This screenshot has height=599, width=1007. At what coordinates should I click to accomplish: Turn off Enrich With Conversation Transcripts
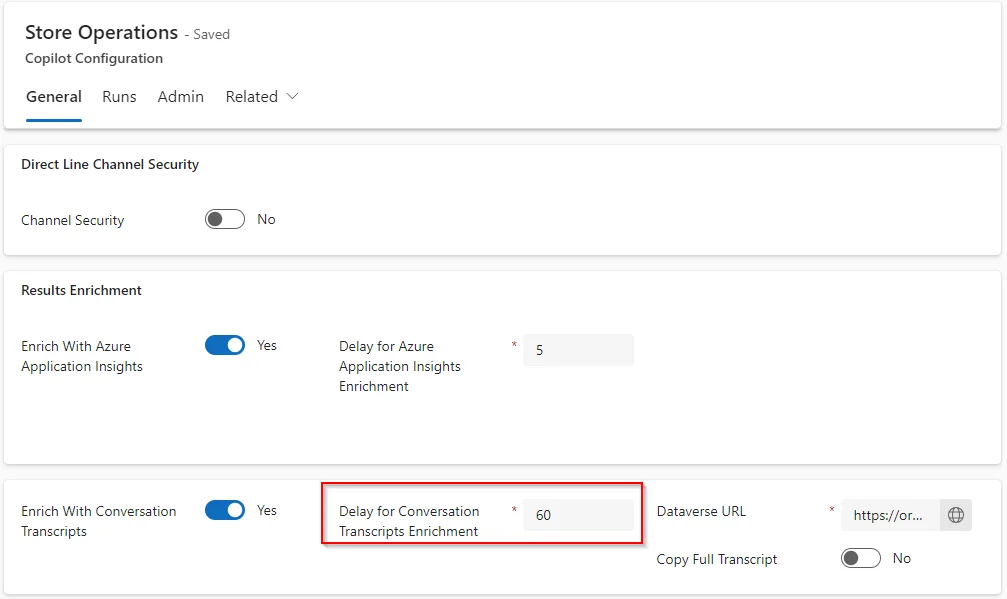click(225, 510)
